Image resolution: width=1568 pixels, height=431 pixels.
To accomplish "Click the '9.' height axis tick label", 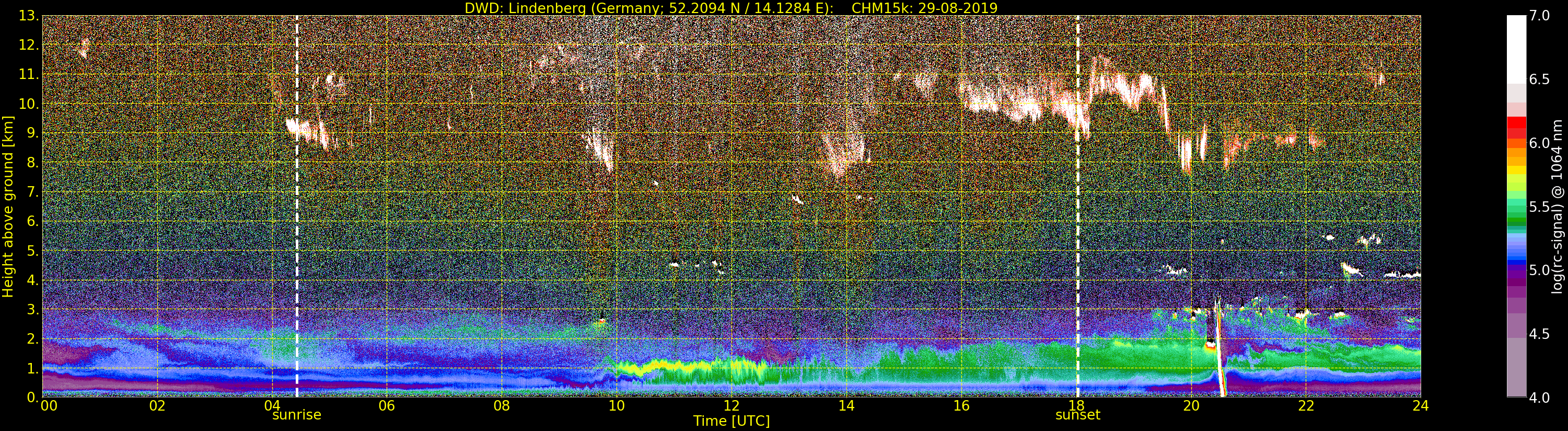I will point(33,133).
